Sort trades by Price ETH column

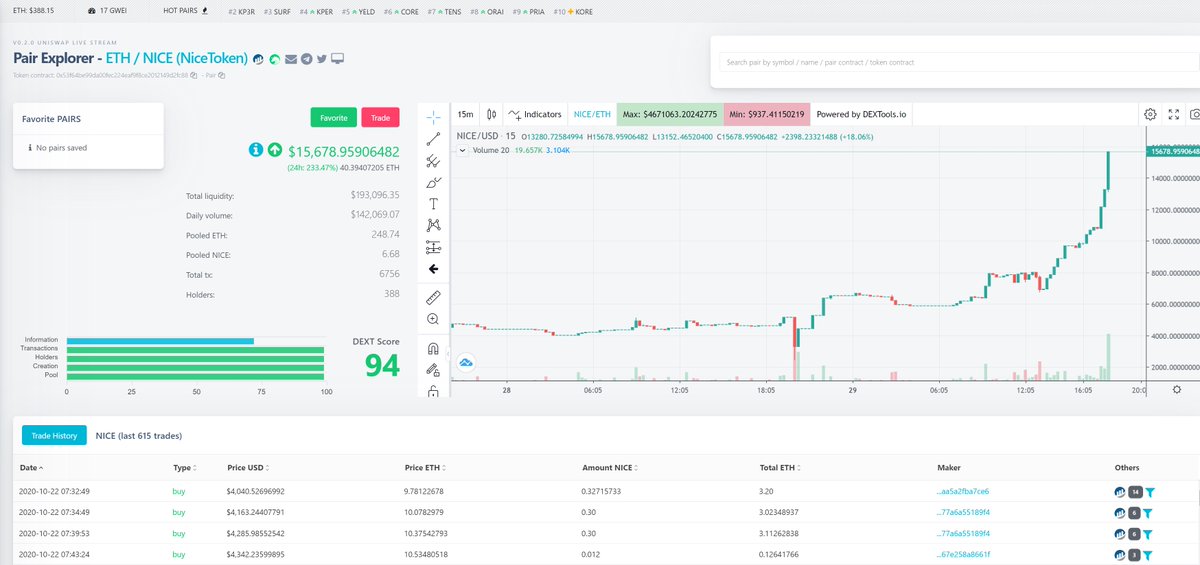tap(427, 467)
